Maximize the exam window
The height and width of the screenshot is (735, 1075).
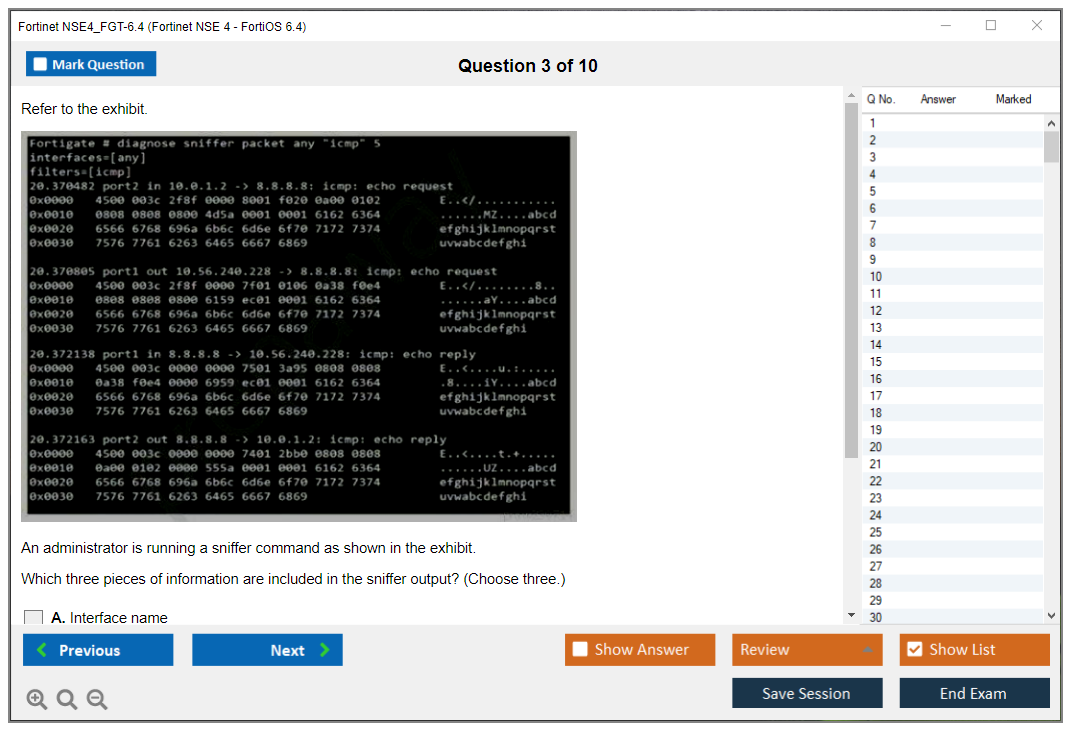click(990, 26)
